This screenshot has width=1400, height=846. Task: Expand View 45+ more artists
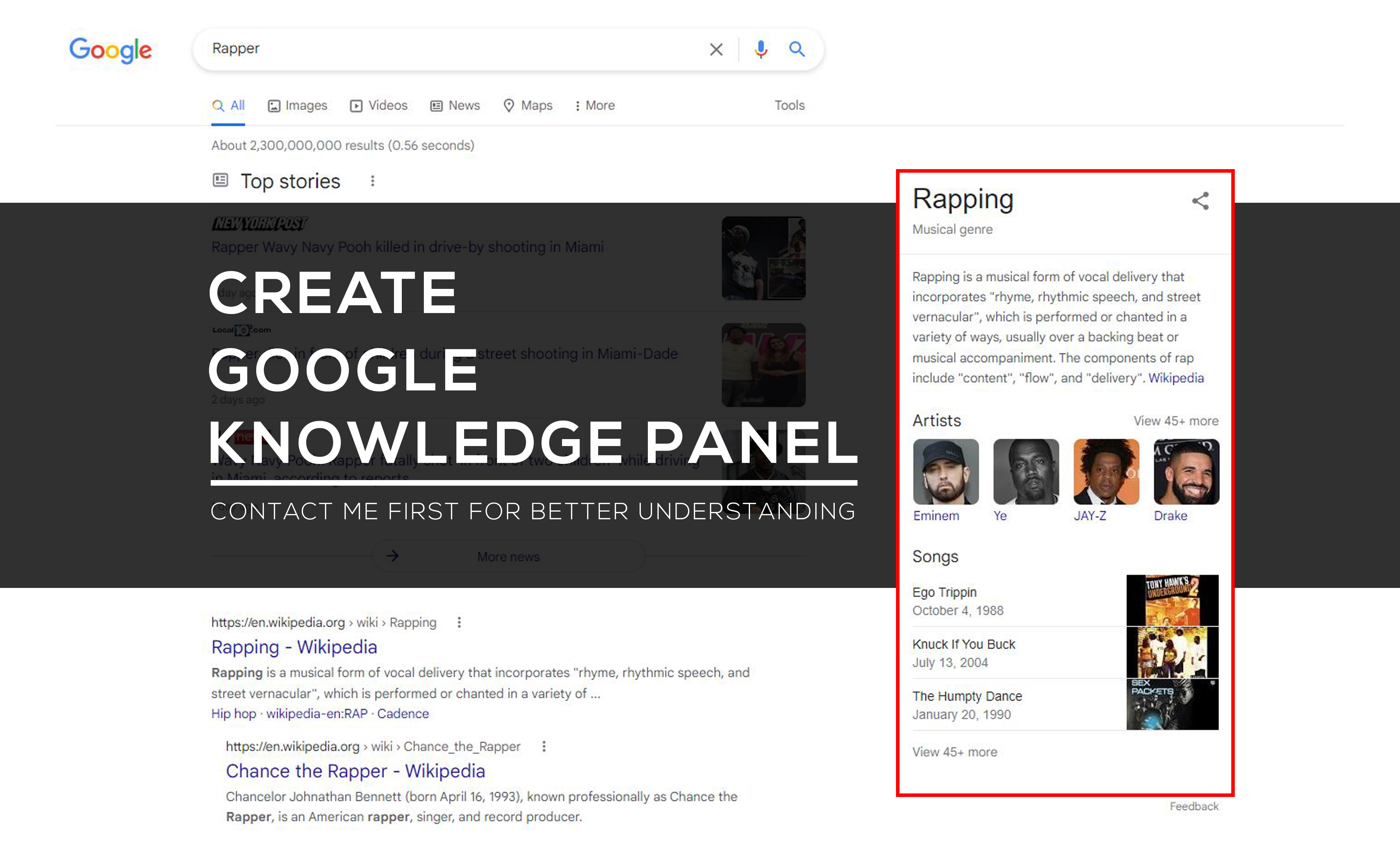1176,421
